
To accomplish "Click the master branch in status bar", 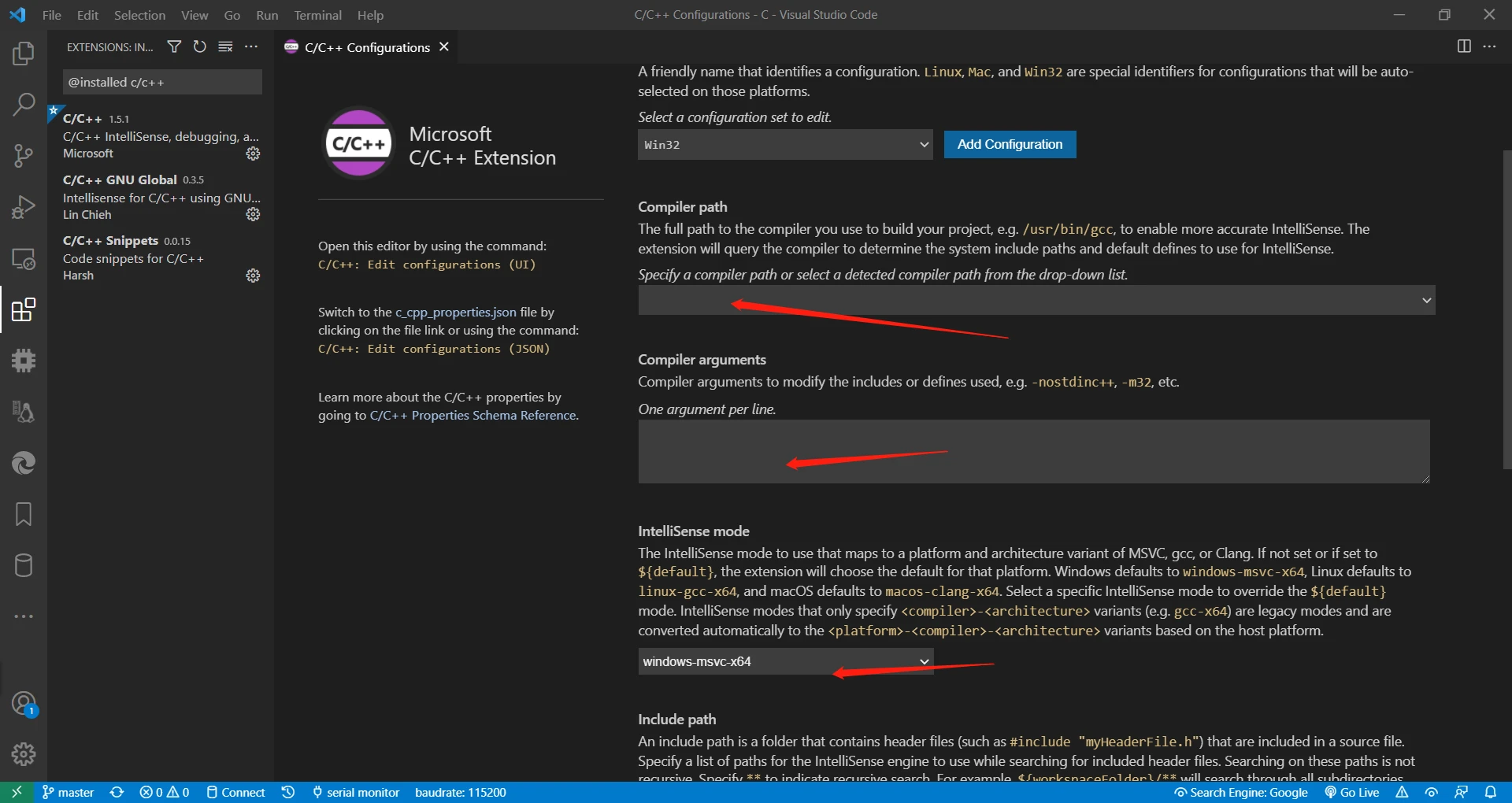I will click(x=68, y=792).
